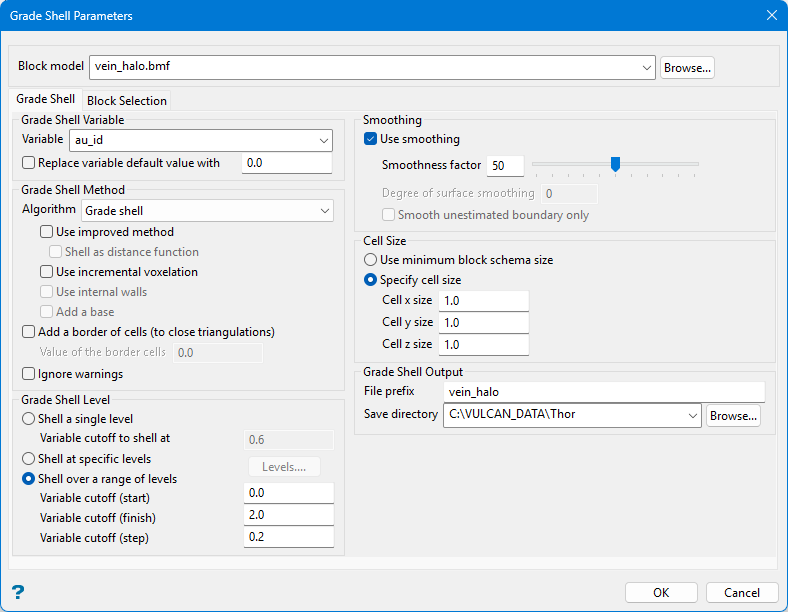Expand the Block model dropdown

click(645, 68)
